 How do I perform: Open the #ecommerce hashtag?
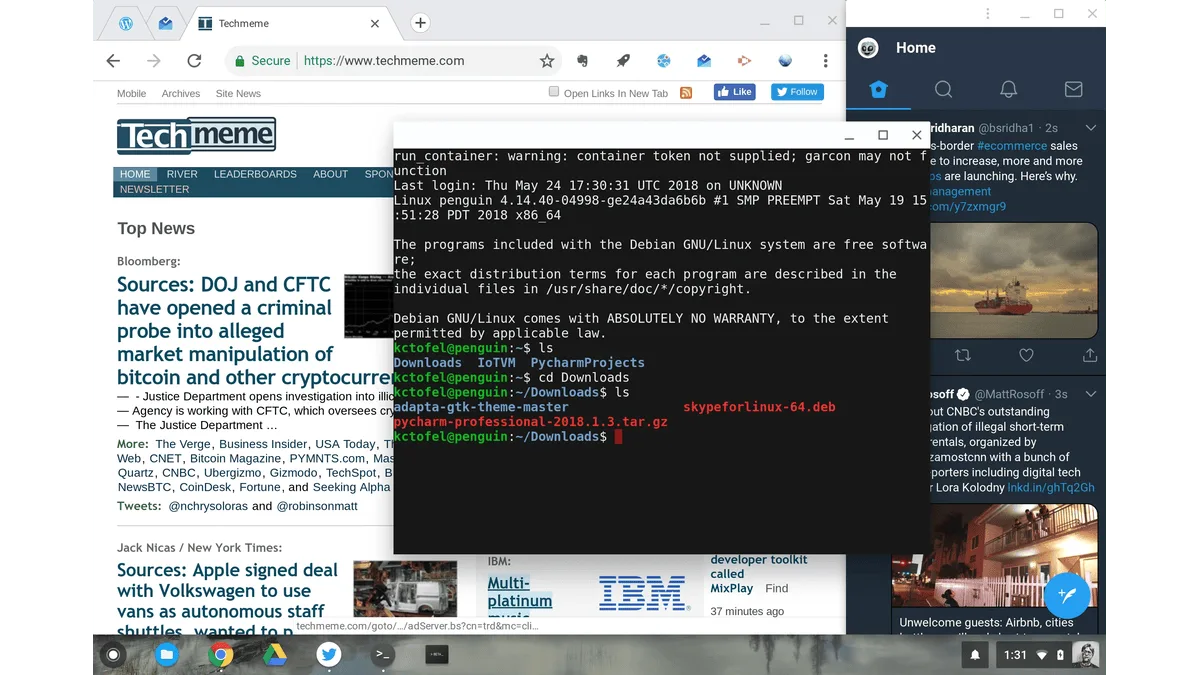(1011, 146)
